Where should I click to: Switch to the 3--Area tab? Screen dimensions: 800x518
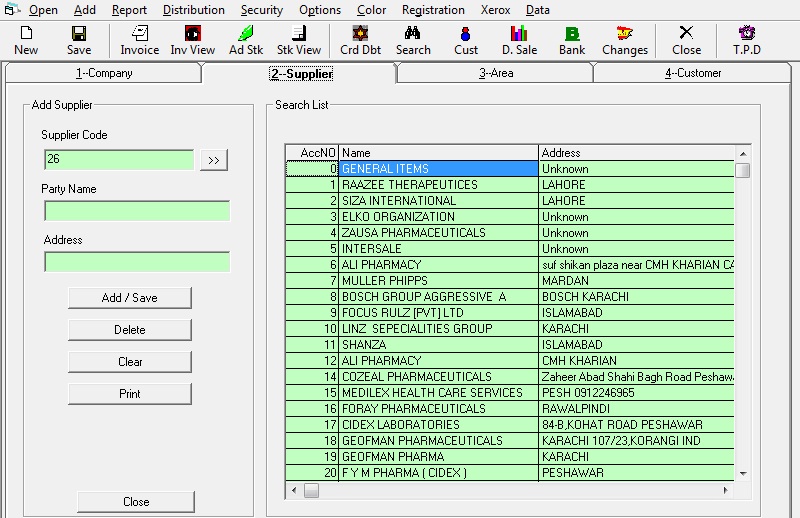point(496,73)
